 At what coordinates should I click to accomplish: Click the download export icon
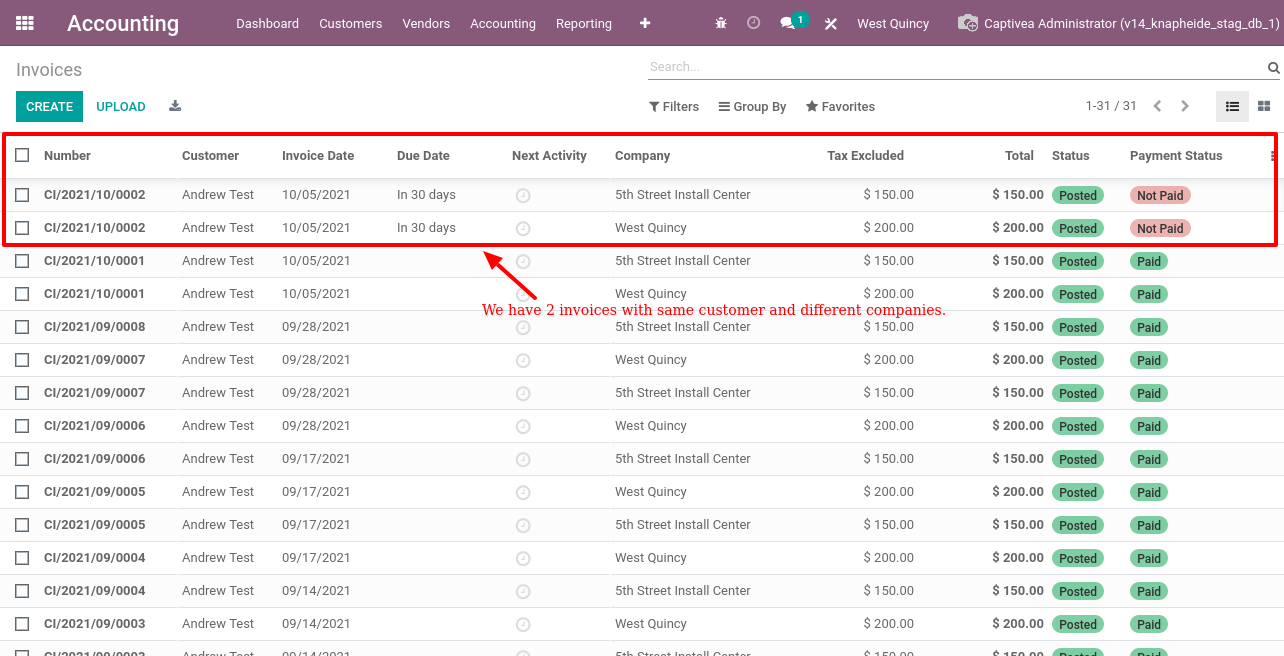pos(175,106)
